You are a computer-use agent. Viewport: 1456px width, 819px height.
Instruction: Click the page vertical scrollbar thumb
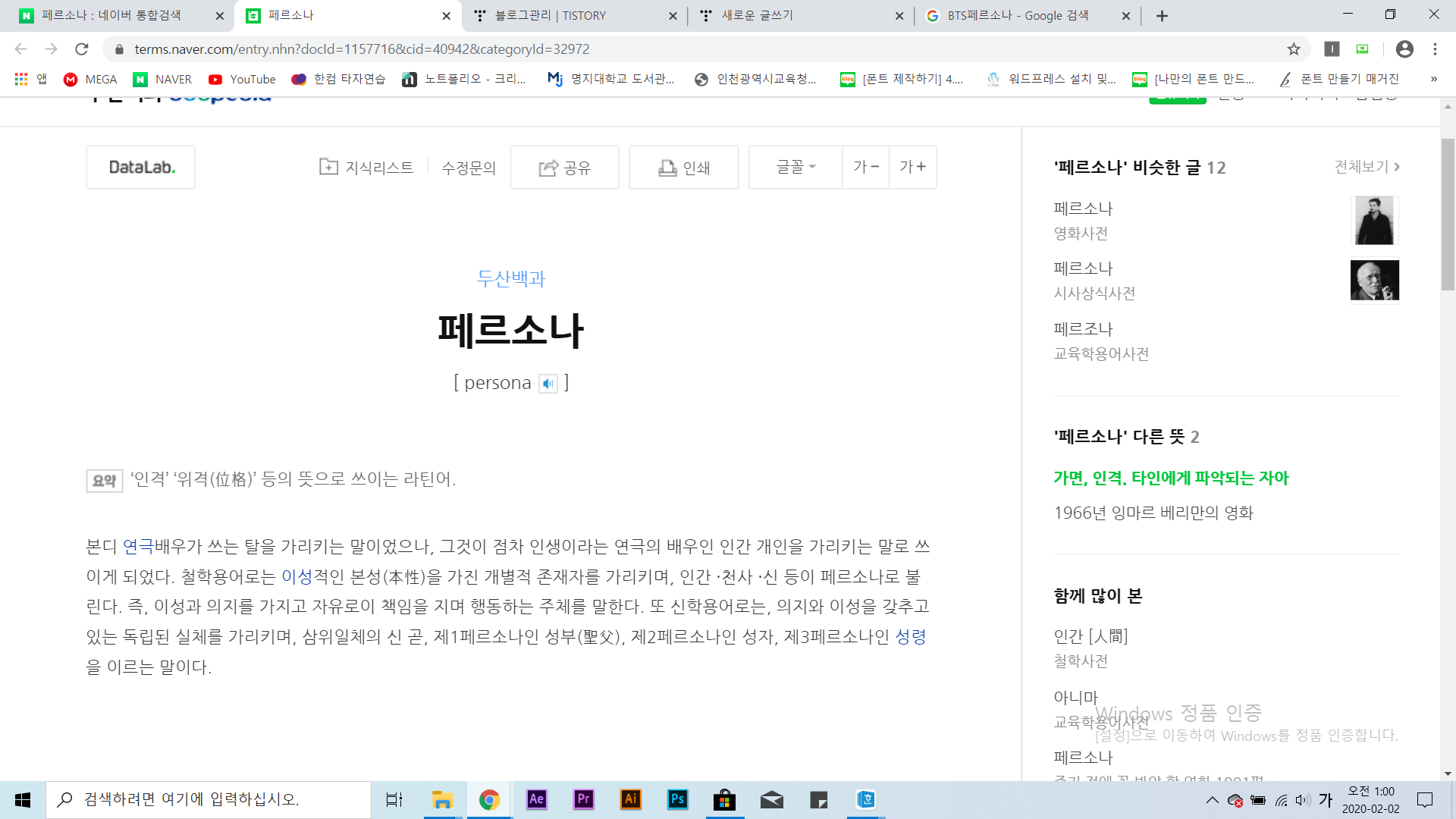tap(1448, 215)
